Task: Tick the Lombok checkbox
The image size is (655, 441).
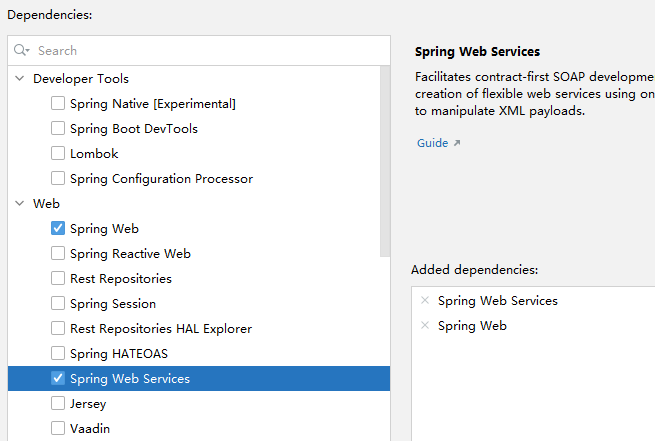Action: pos(58,153)
